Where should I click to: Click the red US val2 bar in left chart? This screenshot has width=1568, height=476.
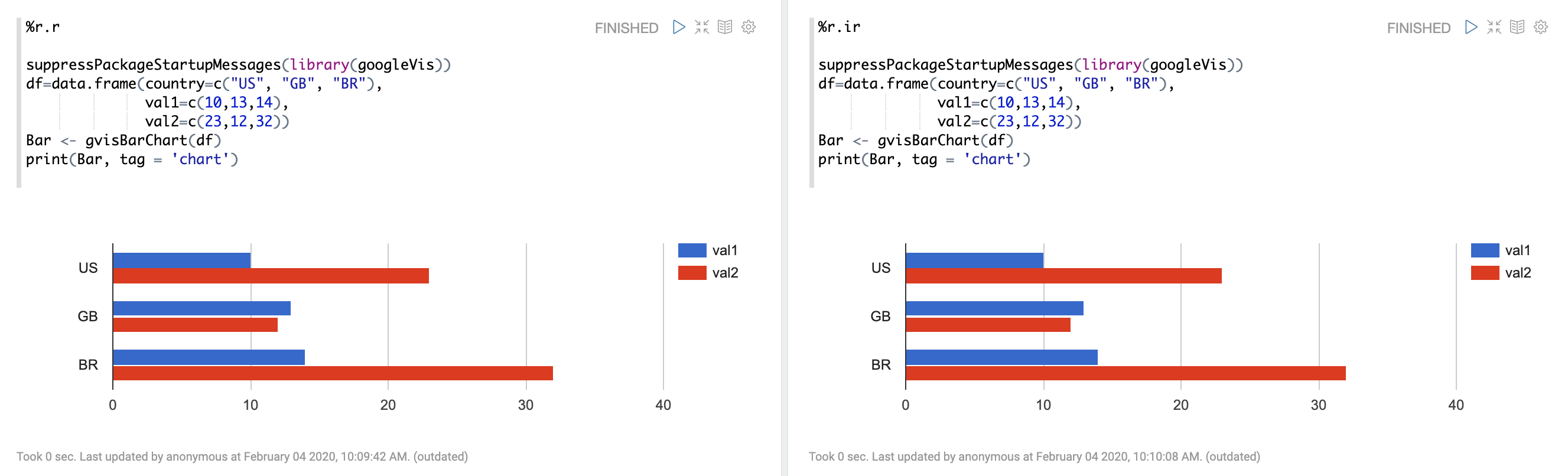click(271, 276)
